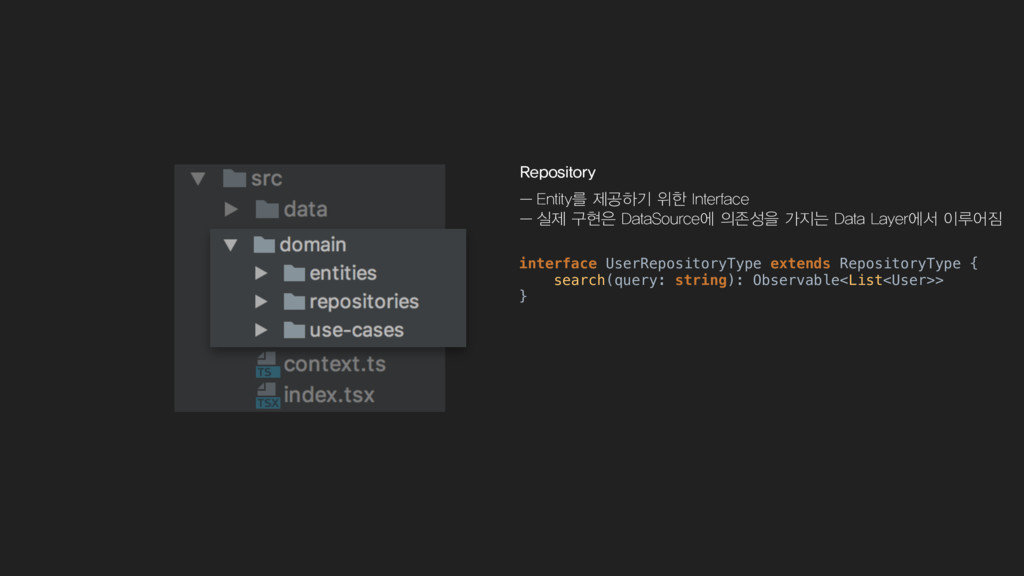Collapse the domain folder arrow

pyautogui.click(x=231, y=245)
